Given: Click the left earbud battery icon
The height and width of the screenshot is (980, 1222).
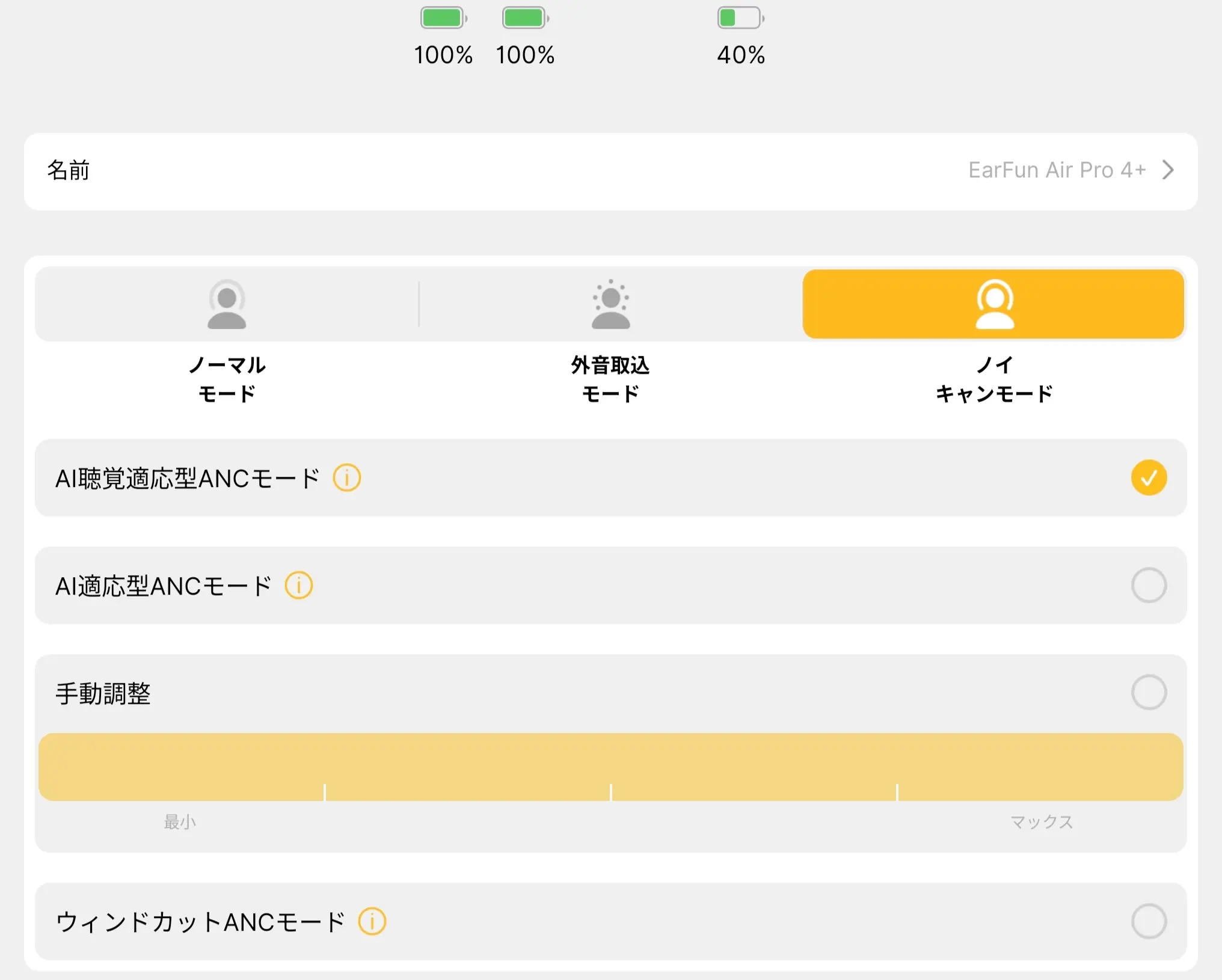Looking at the screenshot, I should click(443, 18).
